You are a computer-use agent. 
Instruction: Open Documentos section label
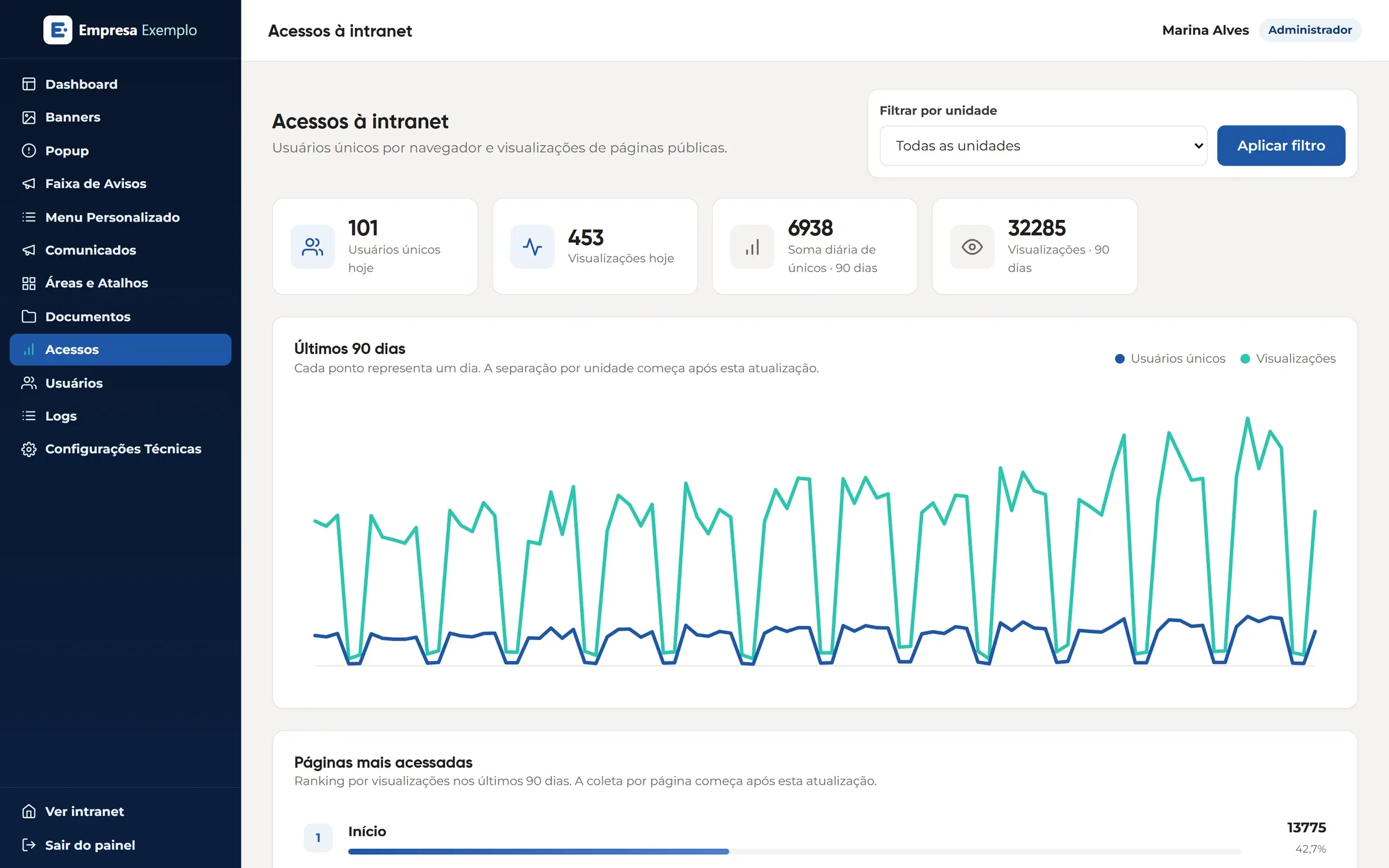88,317
